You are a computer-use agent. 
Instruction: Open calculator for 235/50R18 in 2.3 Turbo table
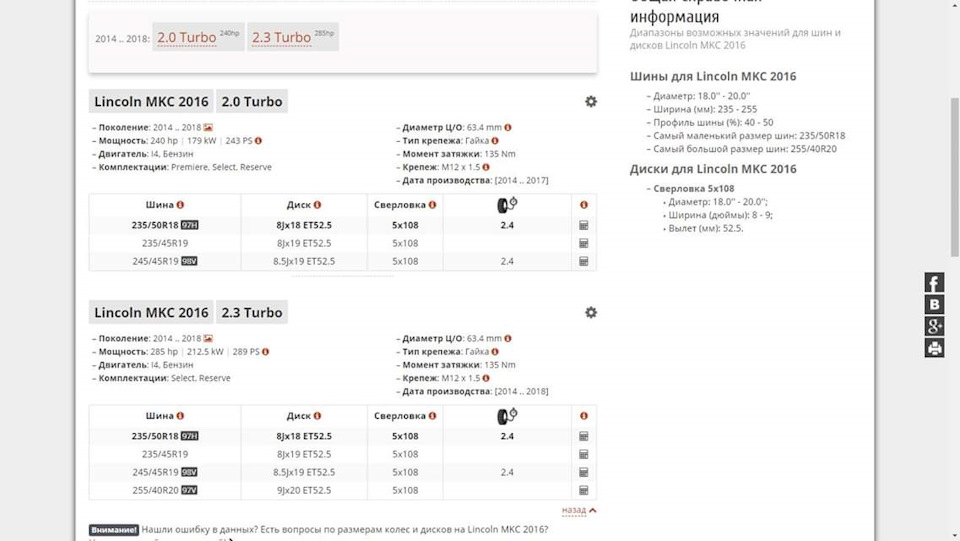pyautogui.click(x=583, y=436)
